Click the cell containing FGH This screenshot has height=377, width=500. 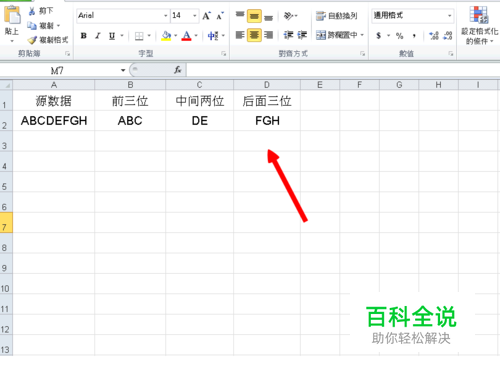coord(267,121)
